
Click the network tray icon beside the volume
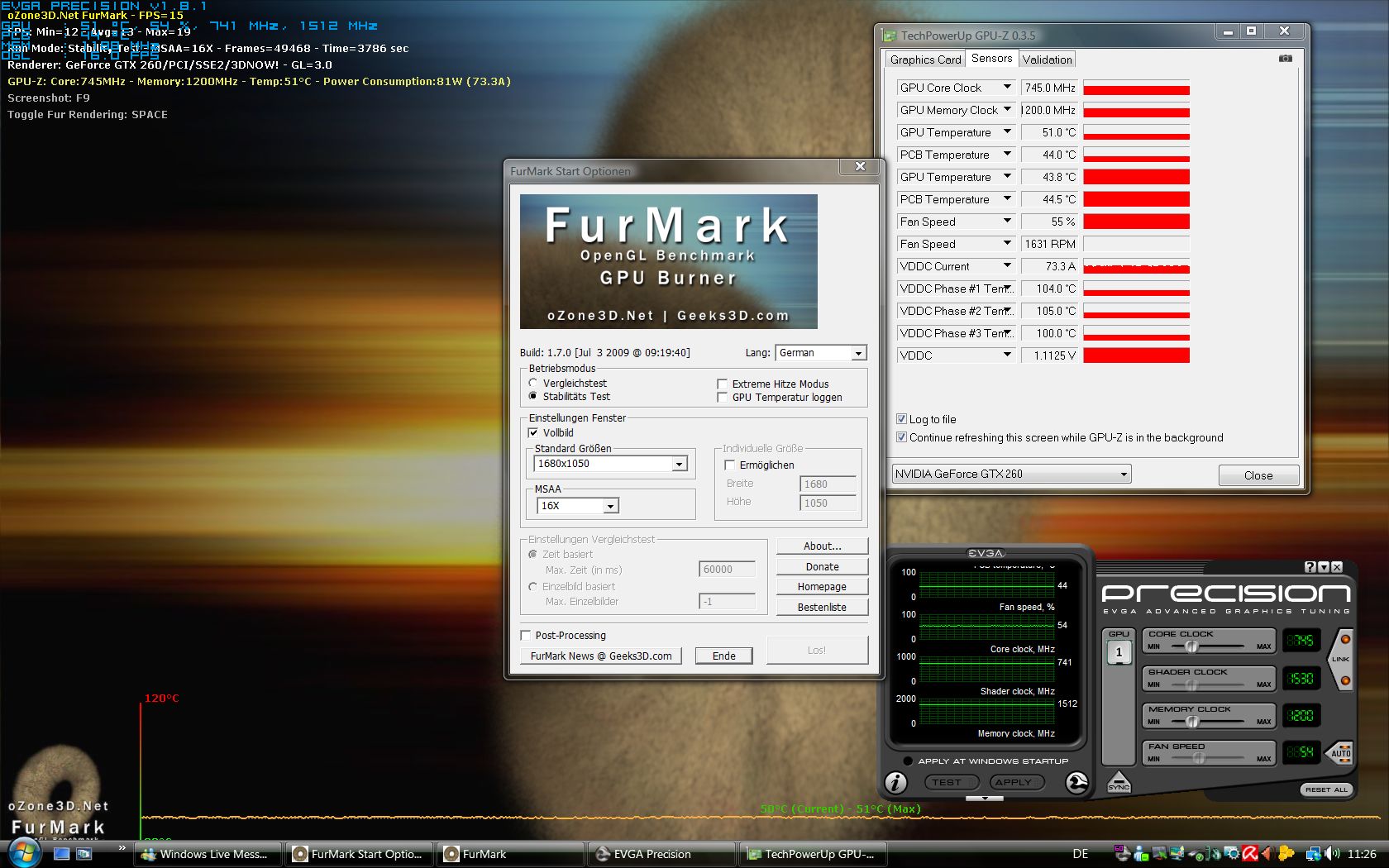click(1314, 854)
